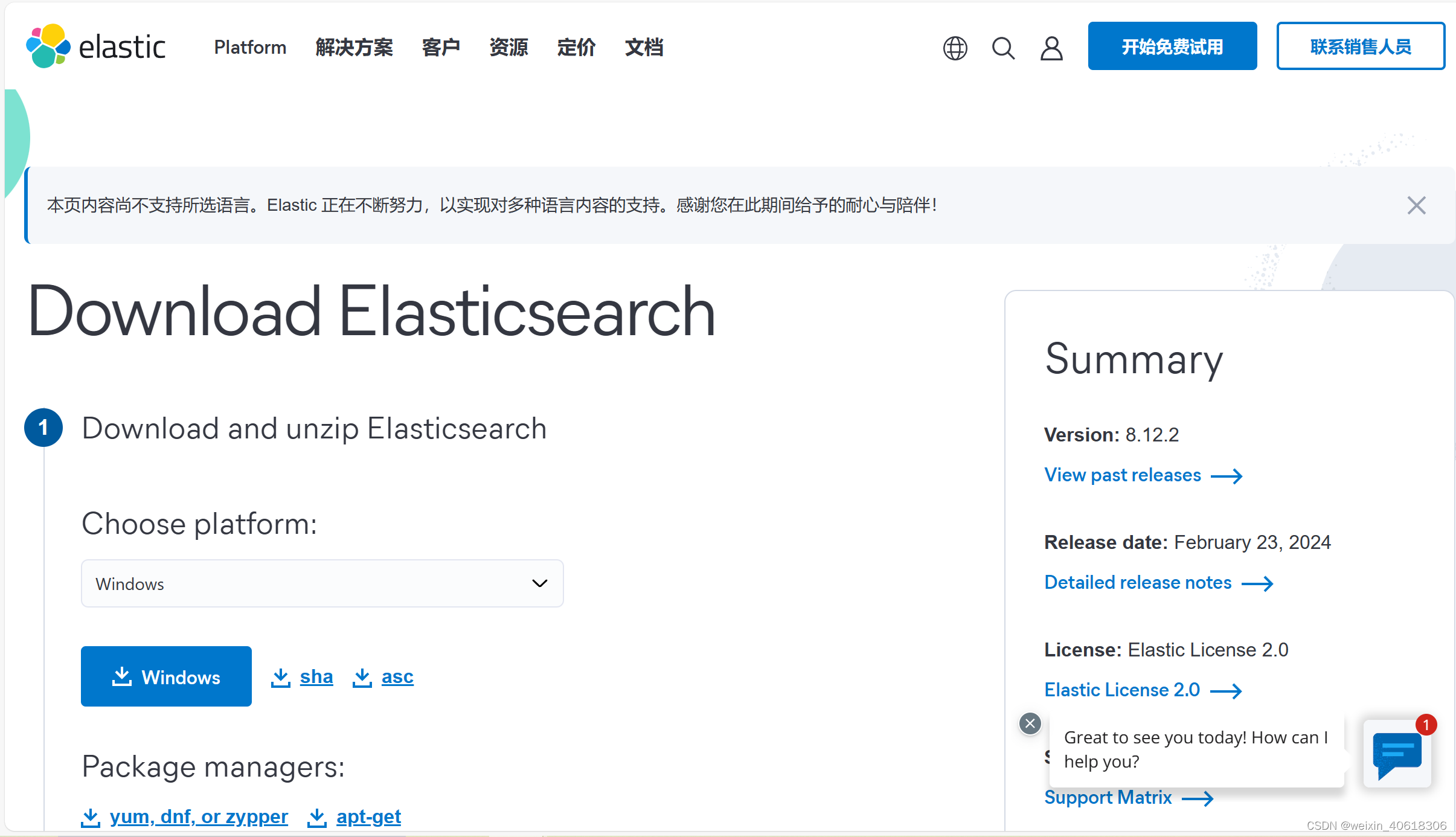The height and width of the screenshot is (837, 1456).
Task: Click the search magnifier icon
Action: 1003,48
